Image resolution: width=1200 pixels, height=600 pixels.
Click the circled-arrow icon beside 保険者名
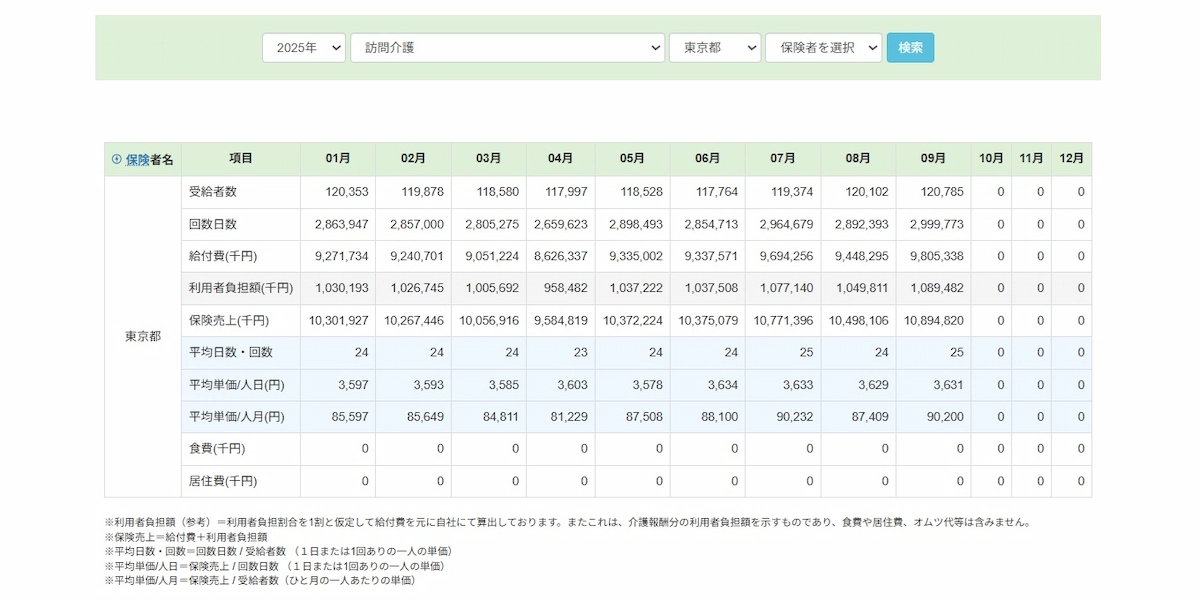(116, 159)
